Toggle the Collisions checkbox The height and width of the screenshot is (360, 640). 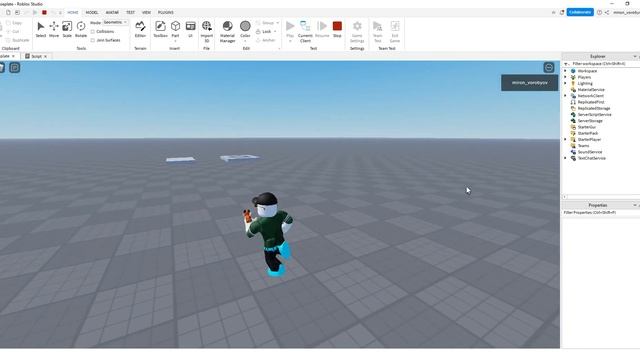tap(93, 31)
